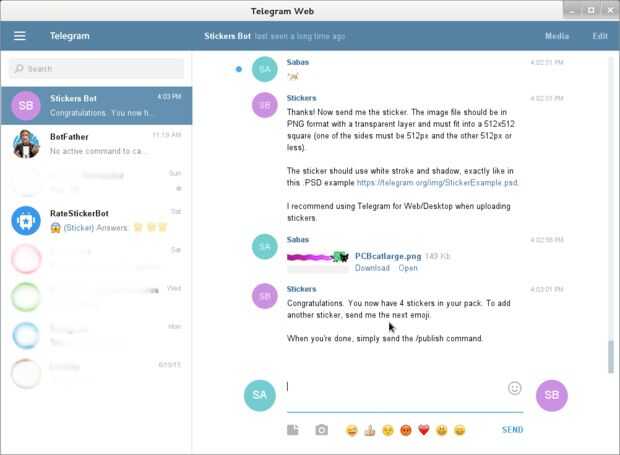This screenshot has height=455, width=620.
Task: Insert the last grinning emoji in quick row
Action: pyautogui.click(x=459, y=430)
